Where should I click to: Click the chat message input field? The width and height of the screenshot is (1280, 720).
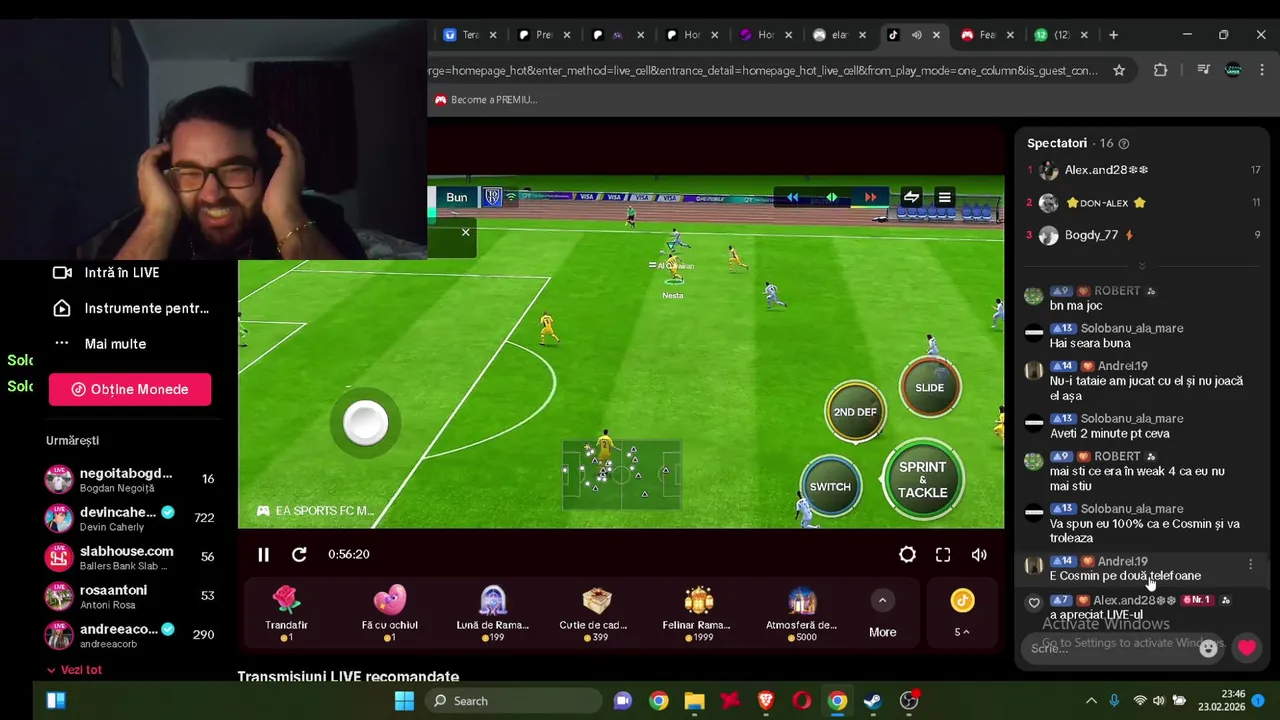[1110, 648]
